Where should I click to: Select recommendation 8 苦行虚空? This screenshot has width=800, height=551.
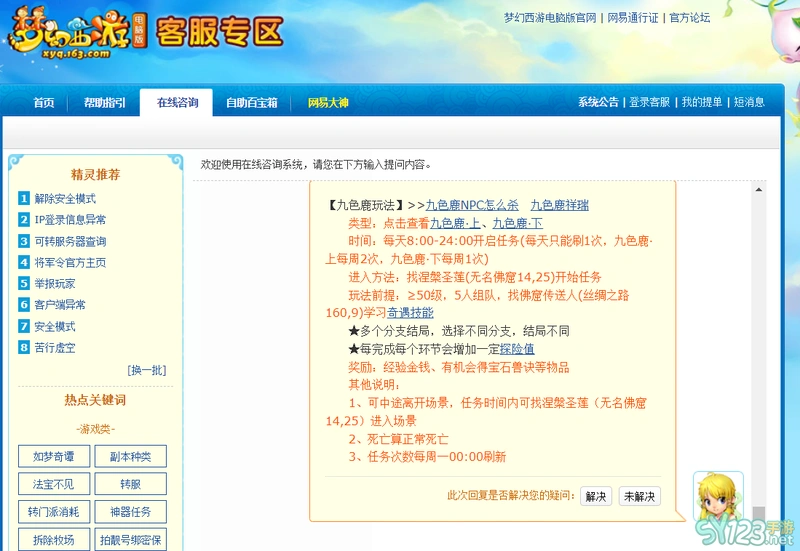(55, 348)
